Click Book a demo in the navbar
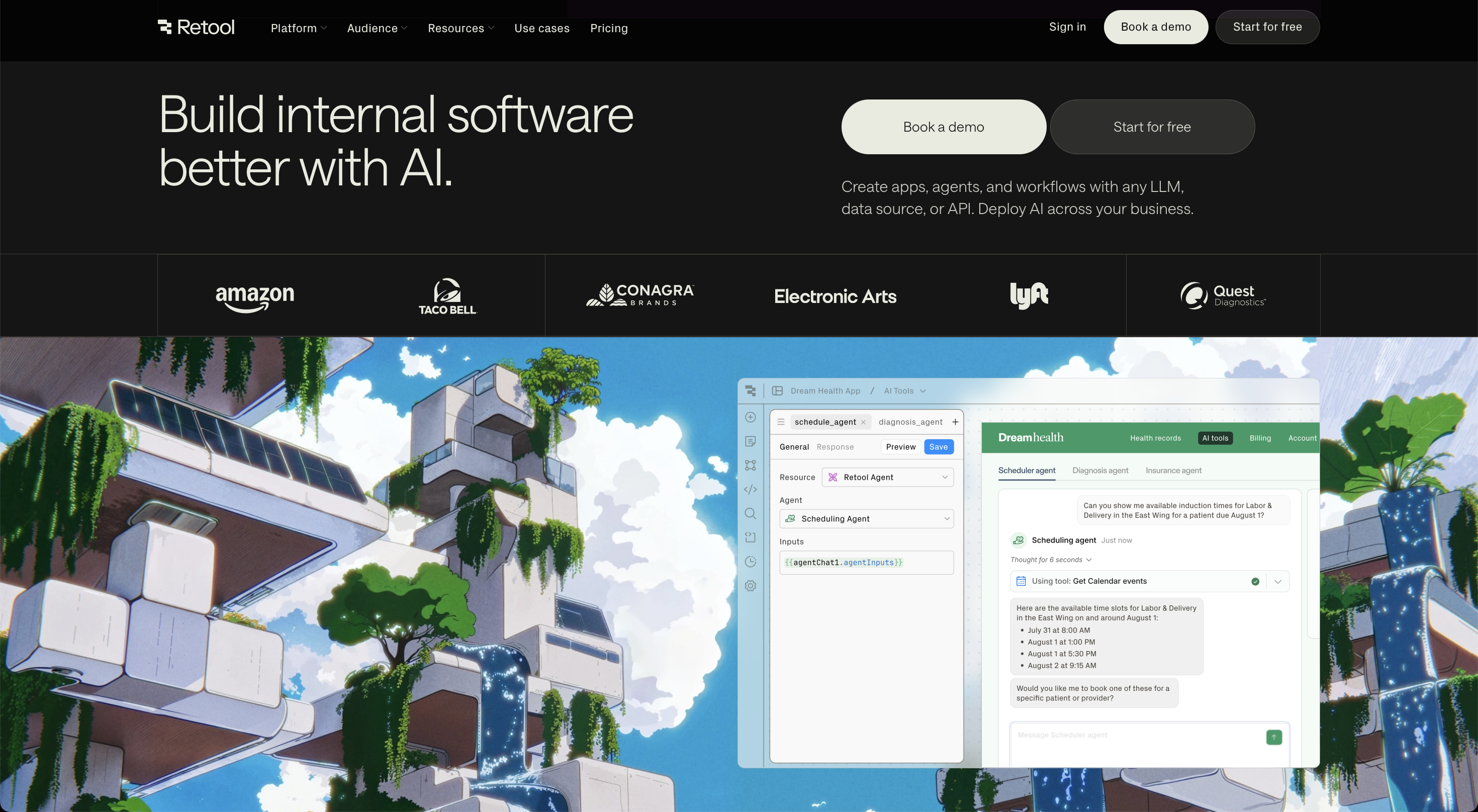The width and height of the screenshot is (1478, 812). point(1156,27)
